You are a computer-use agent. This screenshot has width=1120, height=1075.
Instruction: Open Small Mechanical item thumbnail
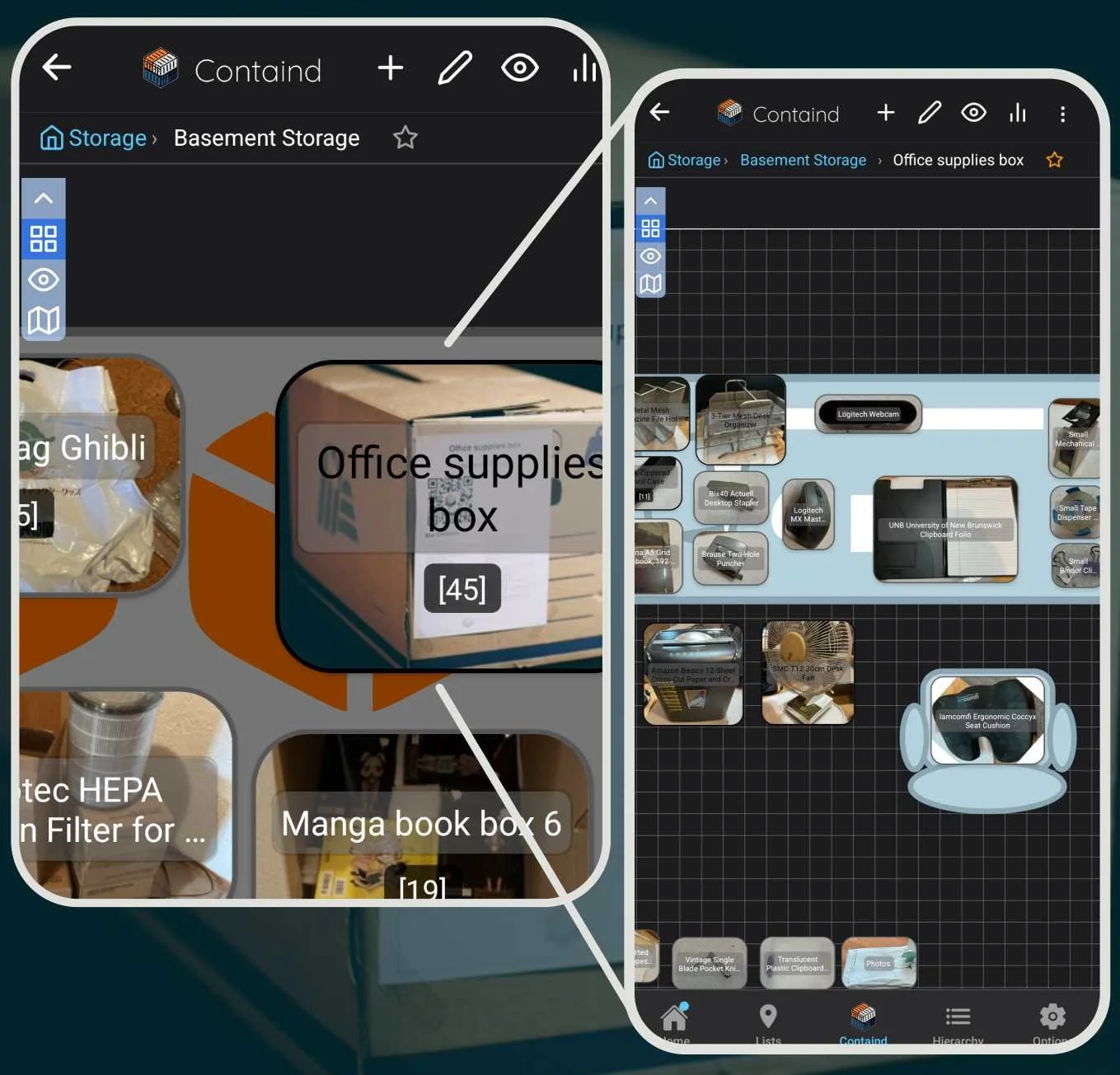click(x=1075, y=438)
